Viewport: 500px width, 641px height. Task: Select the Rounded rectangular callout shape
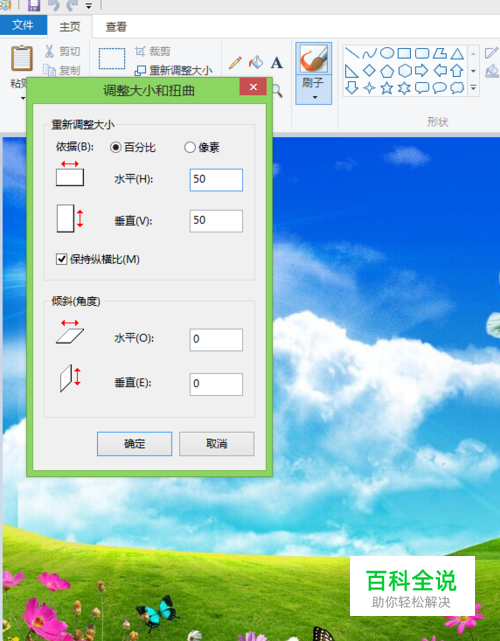[x=422, y=87]
